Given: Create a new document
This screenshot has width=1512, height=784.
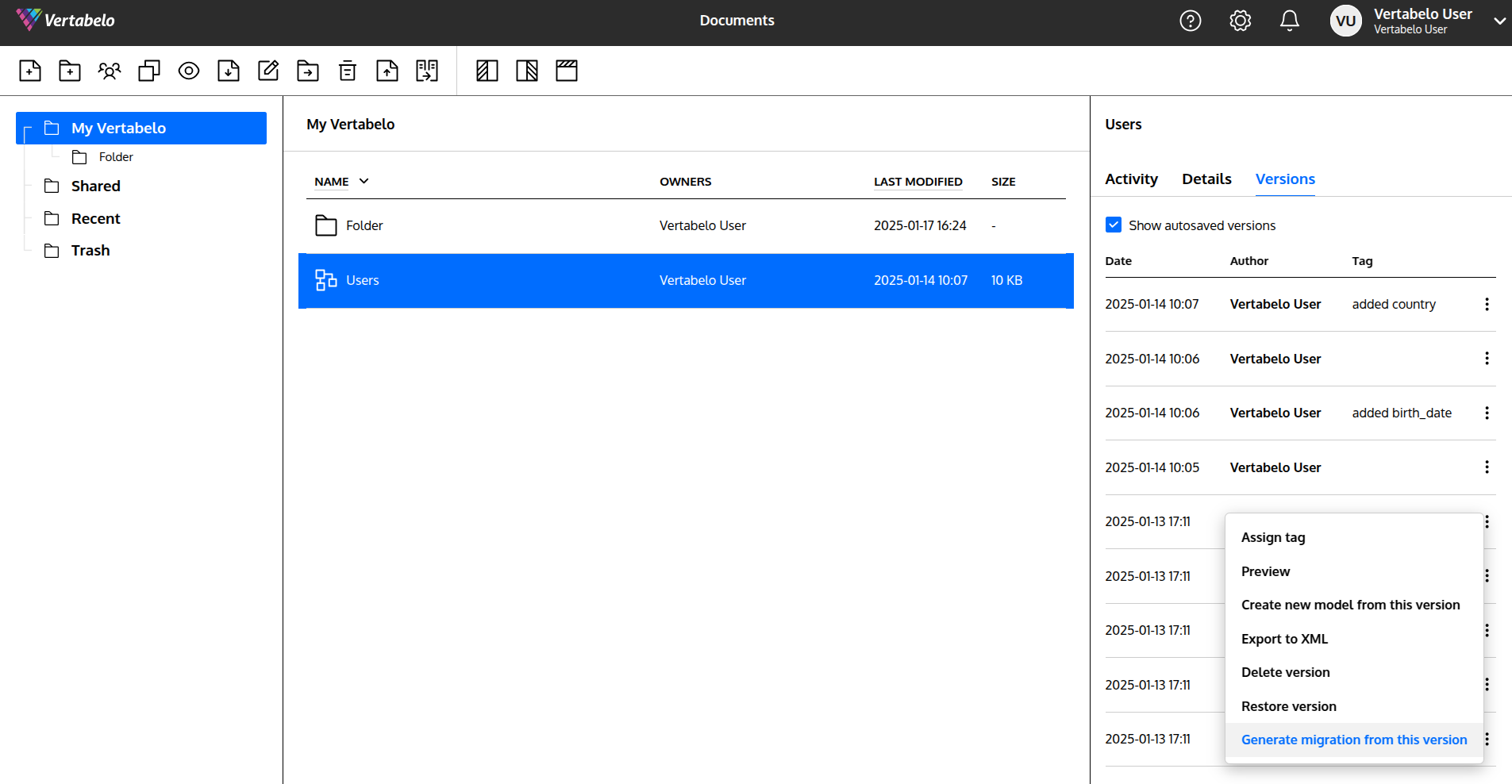Looking at the screenshot, I should (29, 70).
